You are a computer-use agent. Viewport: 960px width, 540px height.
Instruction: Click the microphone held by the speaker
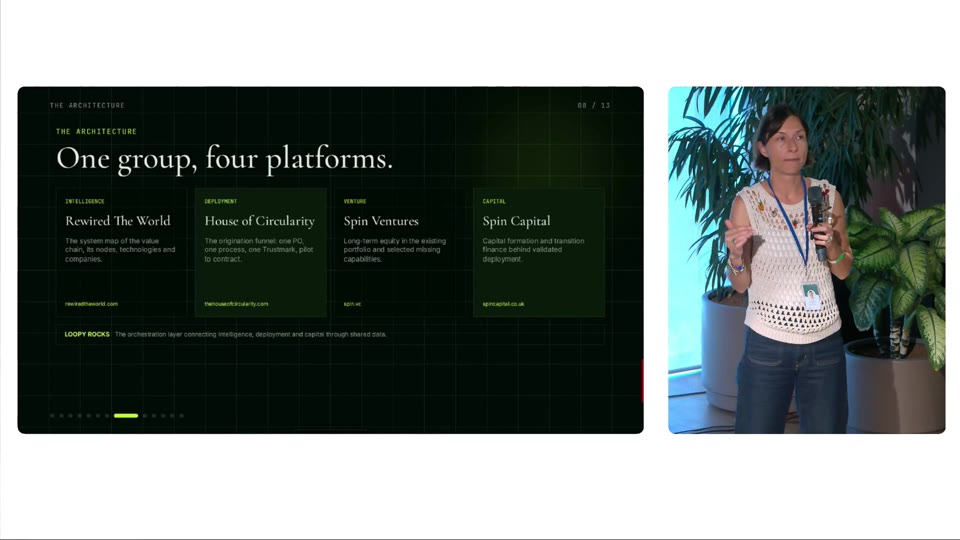[x=819, y=223]
